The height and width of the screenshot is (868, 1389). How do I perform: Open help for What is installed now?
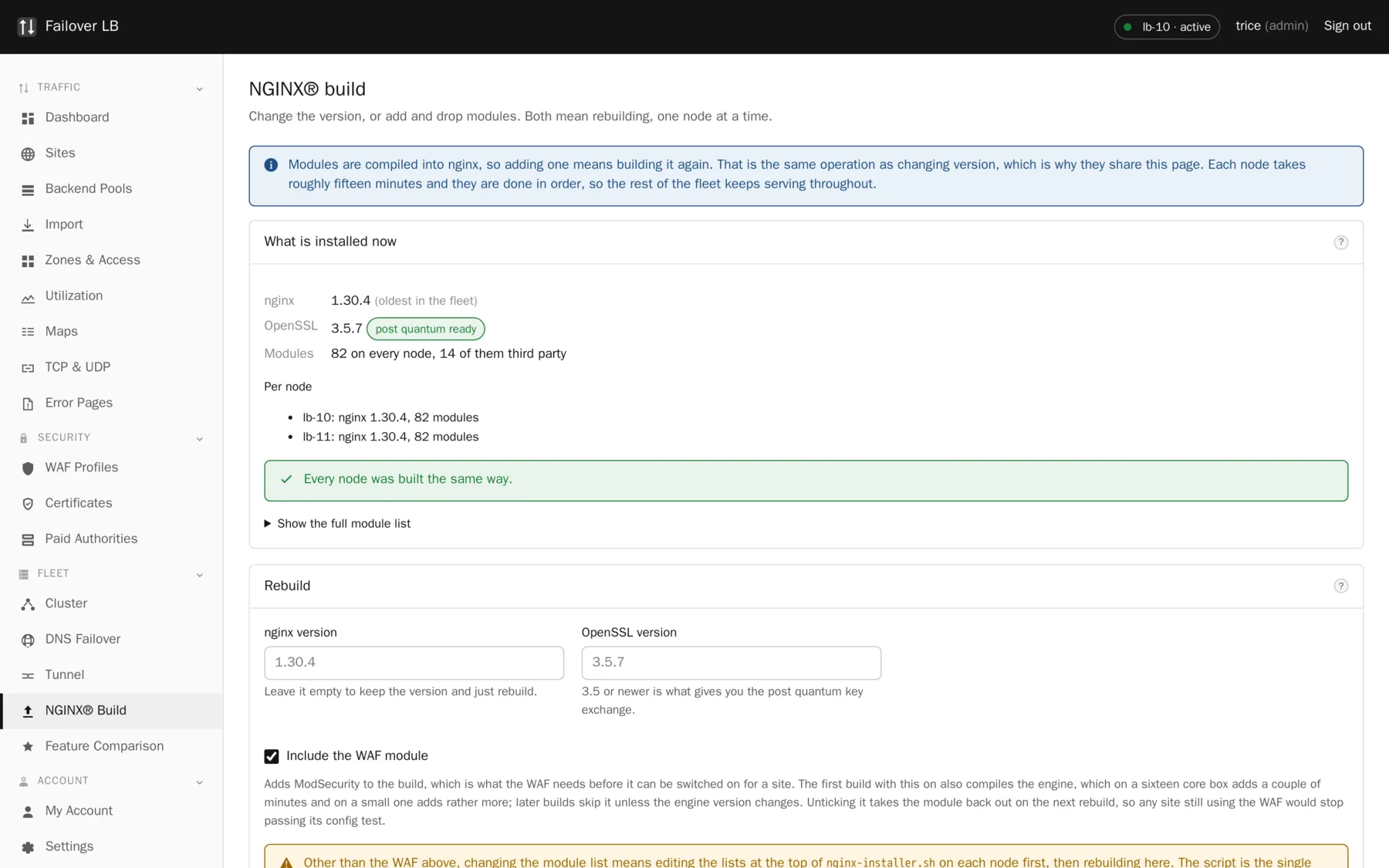click(1340, 242)
